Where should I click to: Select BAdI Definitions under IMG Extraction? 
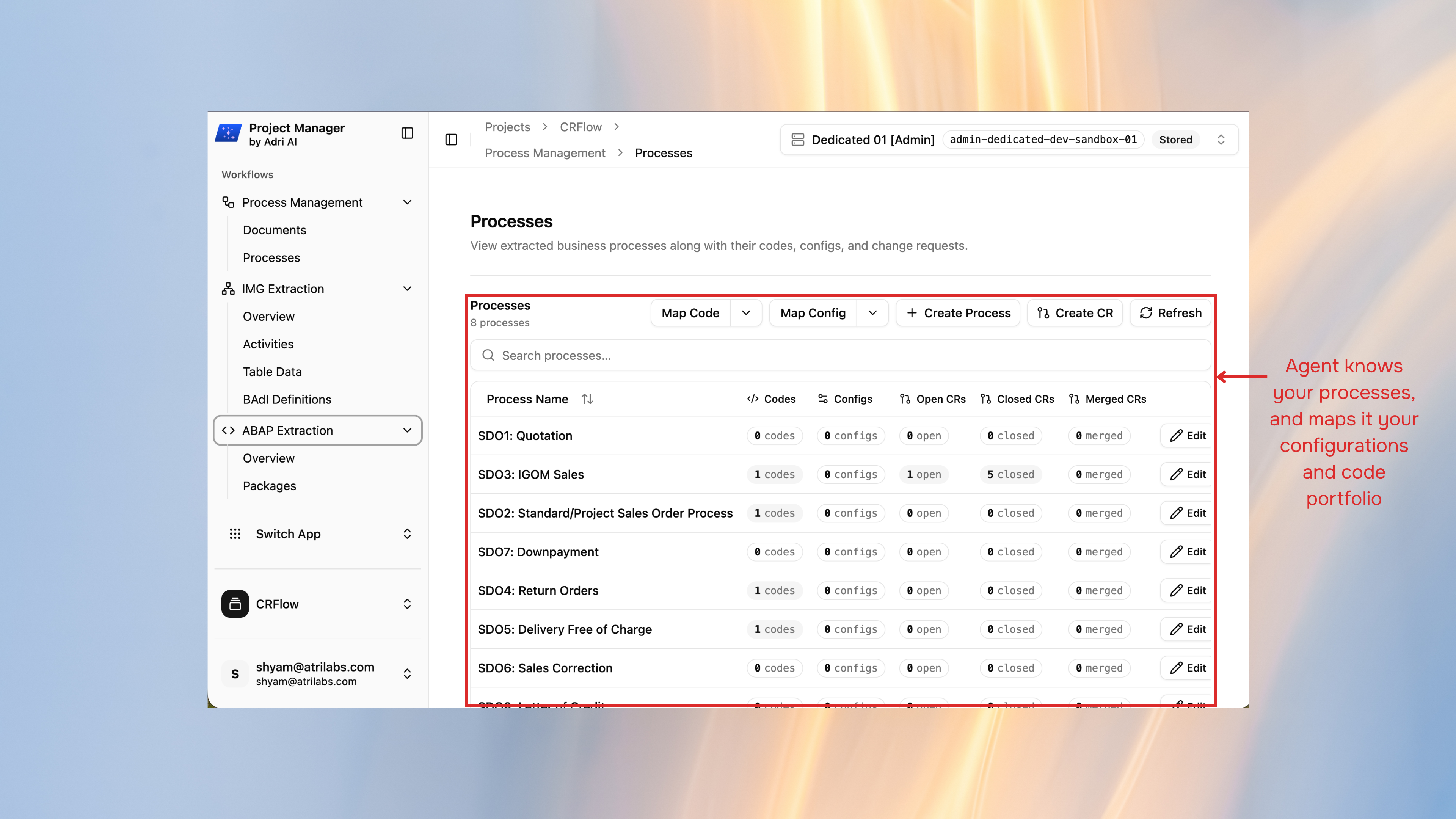pyautogui.click(x=287, y=399)
